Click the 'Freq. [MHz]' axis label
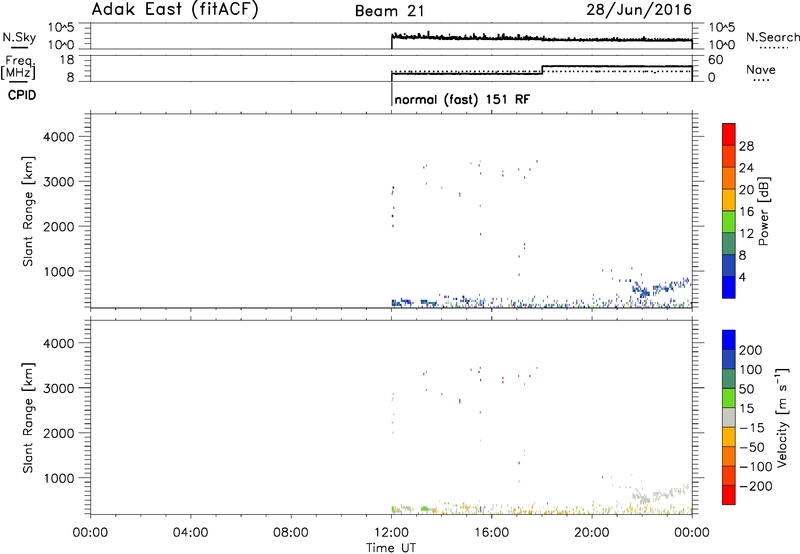Image resolution: width=800 pixels, height=554 pixels. 19,68
